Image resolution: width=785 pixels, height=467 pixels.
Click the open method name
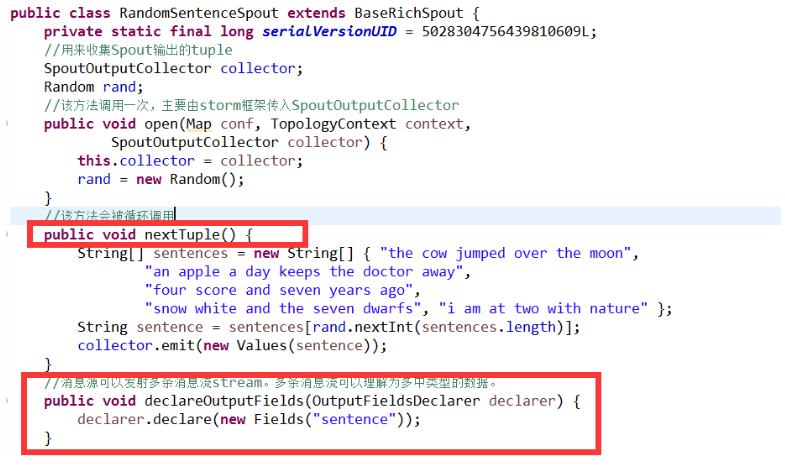[161, 124]
